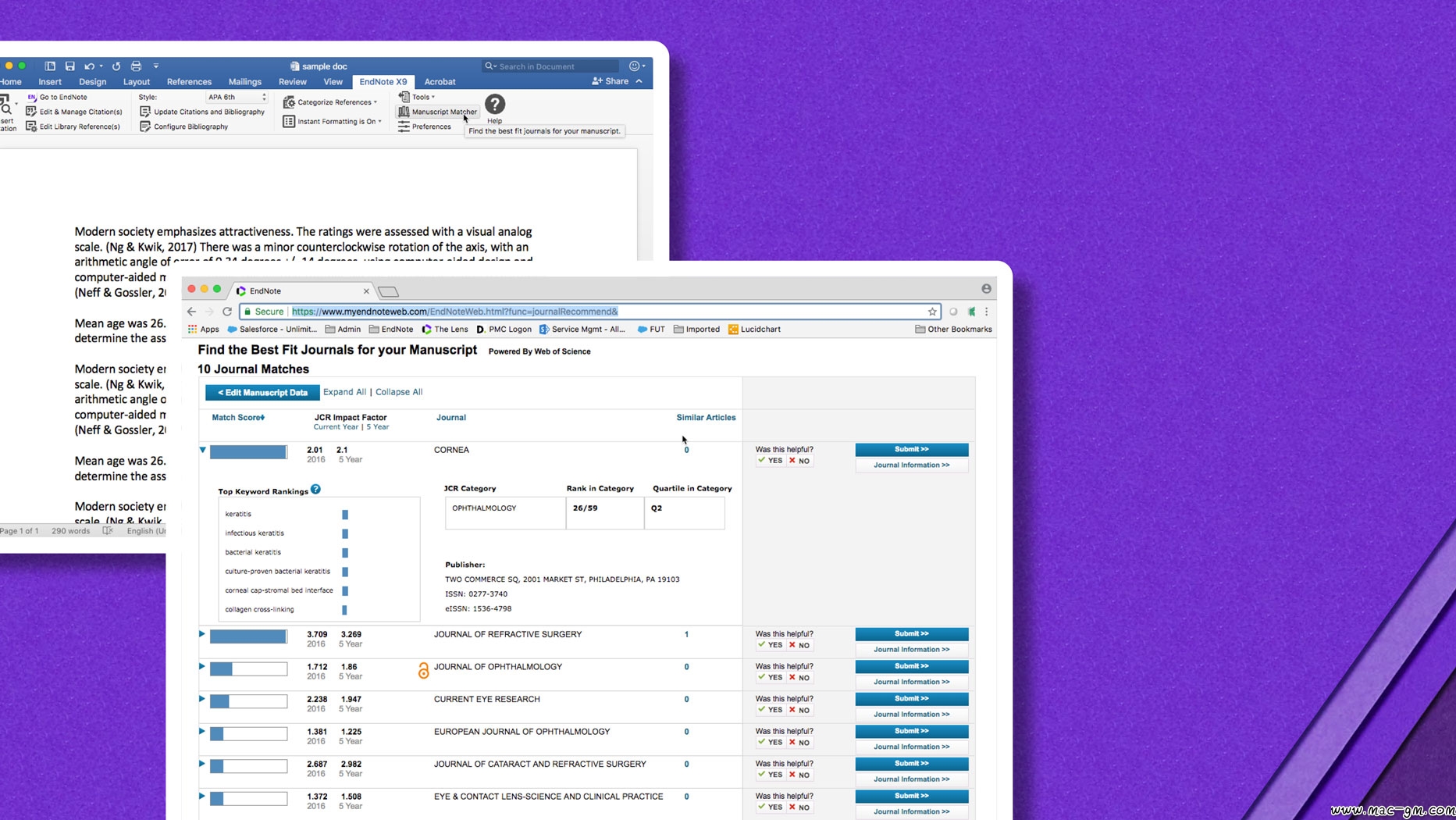Viewport: 1456px width, 820px height.
Task: Mark Journal of Cataract and Refractive Surgery NO
Action: point(799,775)
